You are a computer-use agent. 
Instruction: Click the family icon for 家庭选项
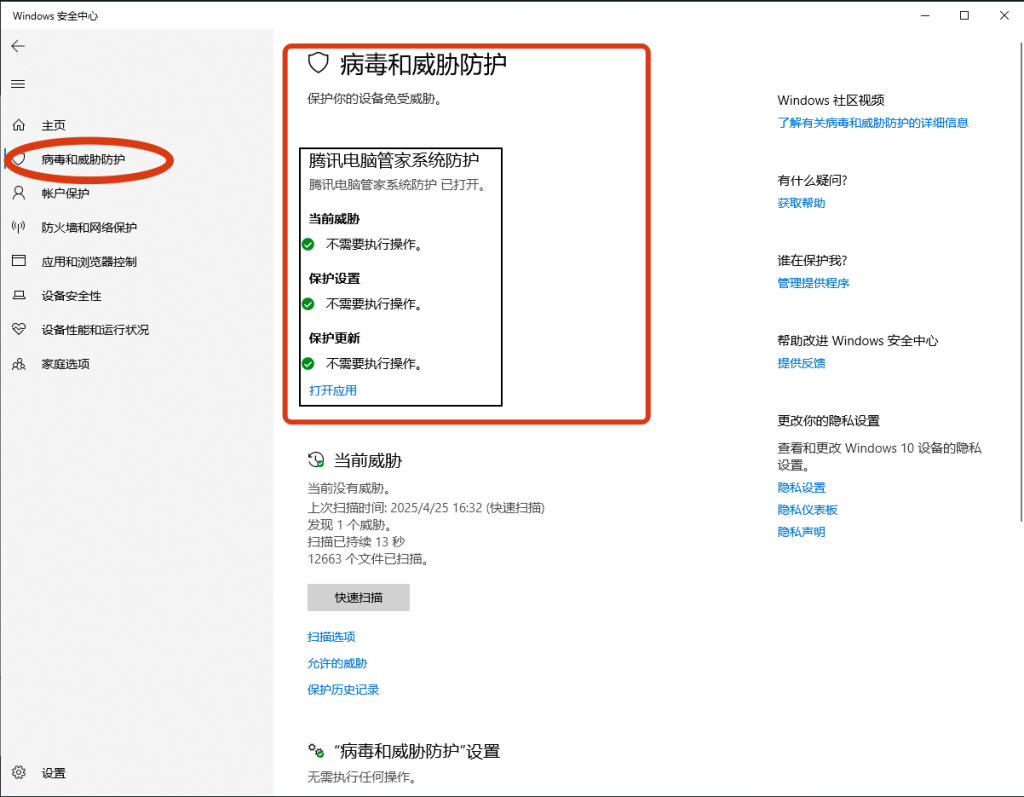coord(19,364)
